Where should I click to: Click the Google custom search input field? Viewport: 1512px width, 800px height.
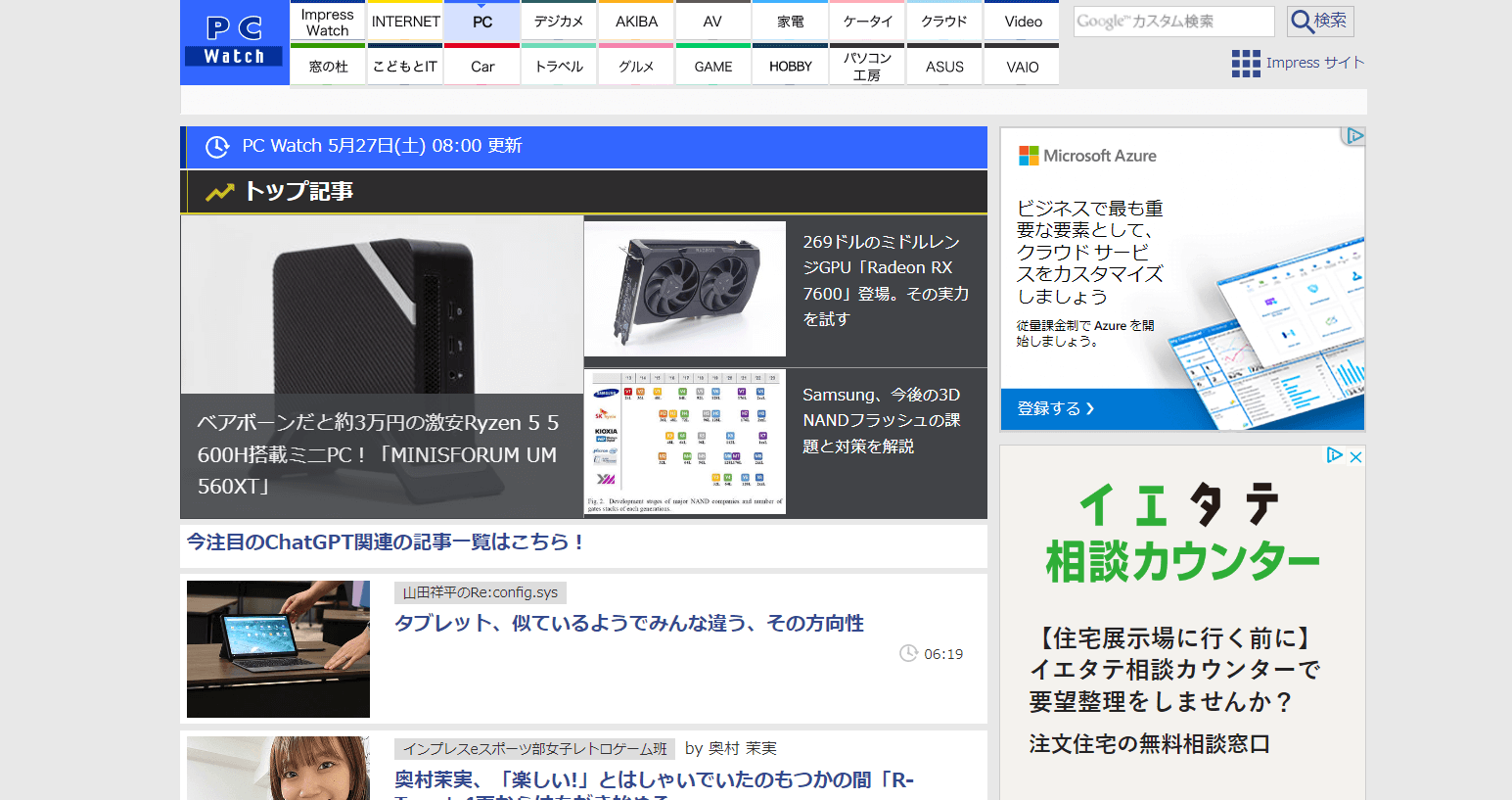[x=1173, y=21]
